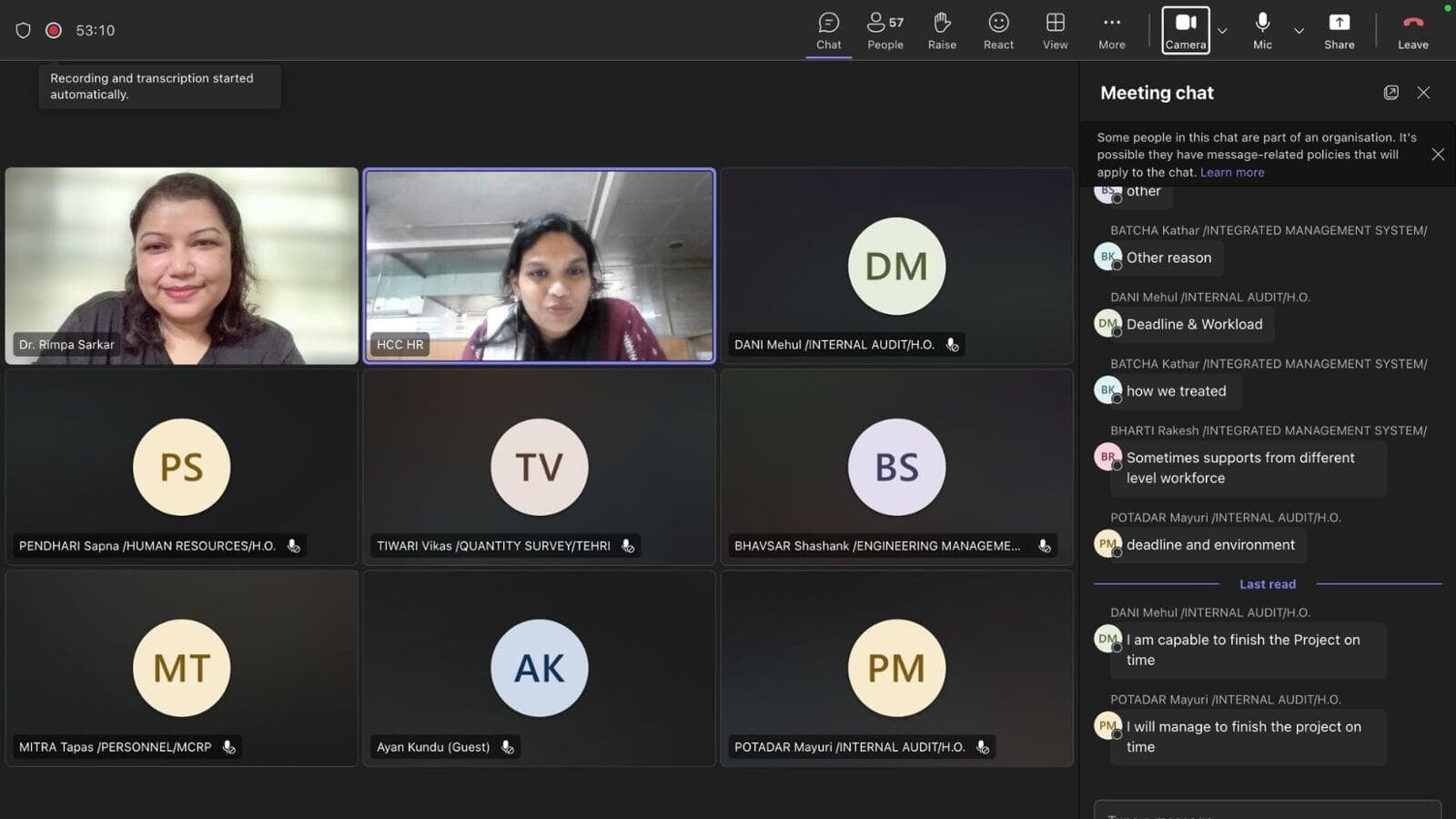Click the recording and transcription started notice
Viewport: 1456px width, 819px height.
(x=159, y=86)
